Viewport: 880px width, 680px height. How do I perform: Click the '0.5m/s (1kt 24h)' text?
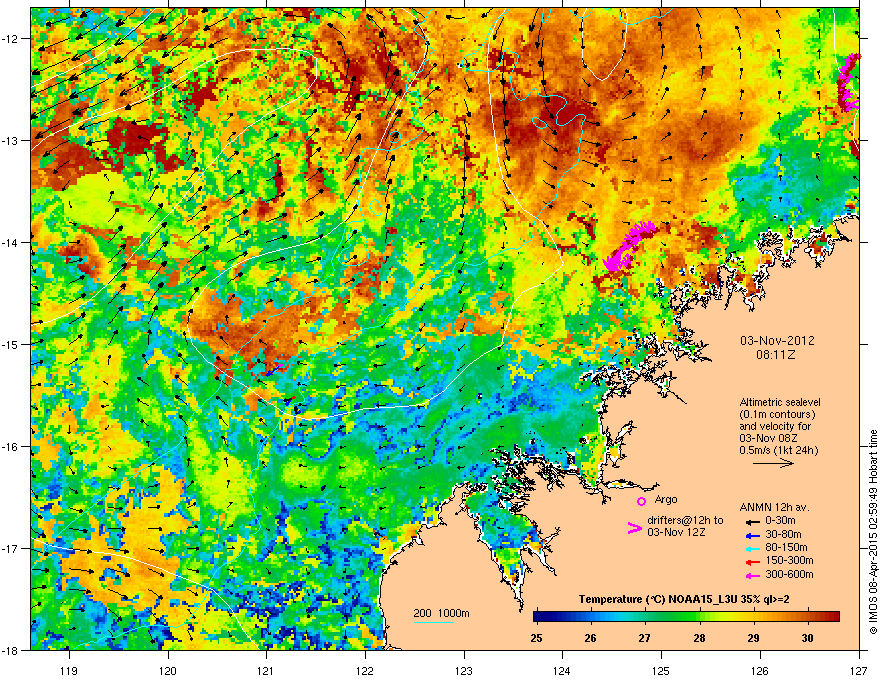pos(779,450)
